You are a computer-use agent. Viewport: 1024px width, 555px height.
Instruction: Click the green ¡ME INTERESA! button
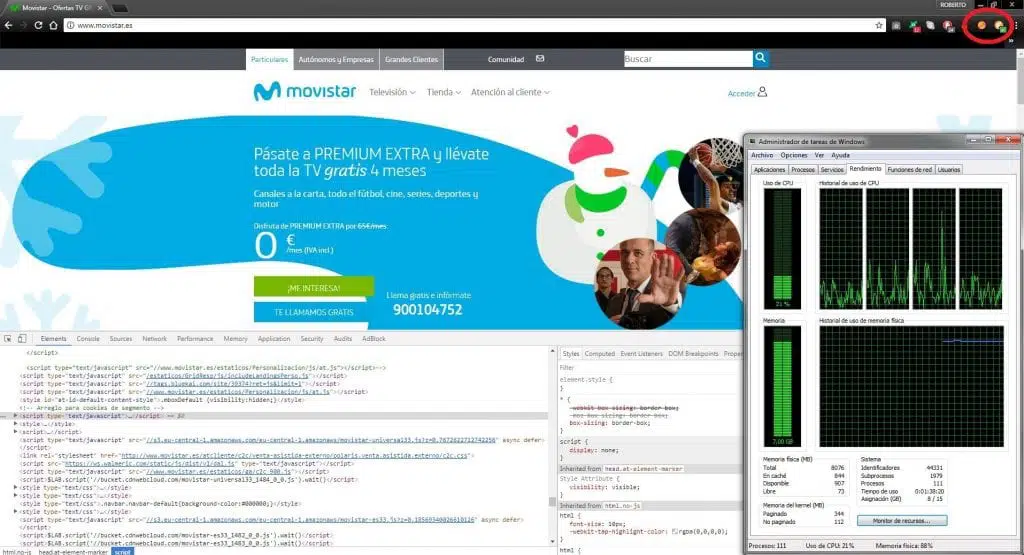(x=313, y=287)
